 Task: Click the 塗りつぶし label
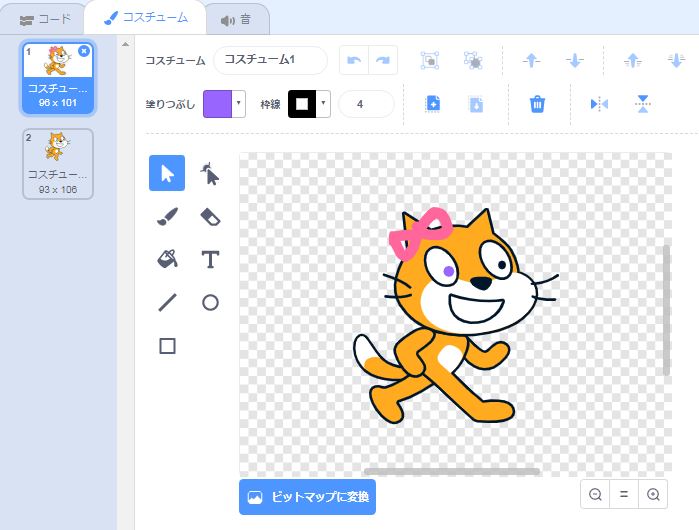(x=170, y=104)
